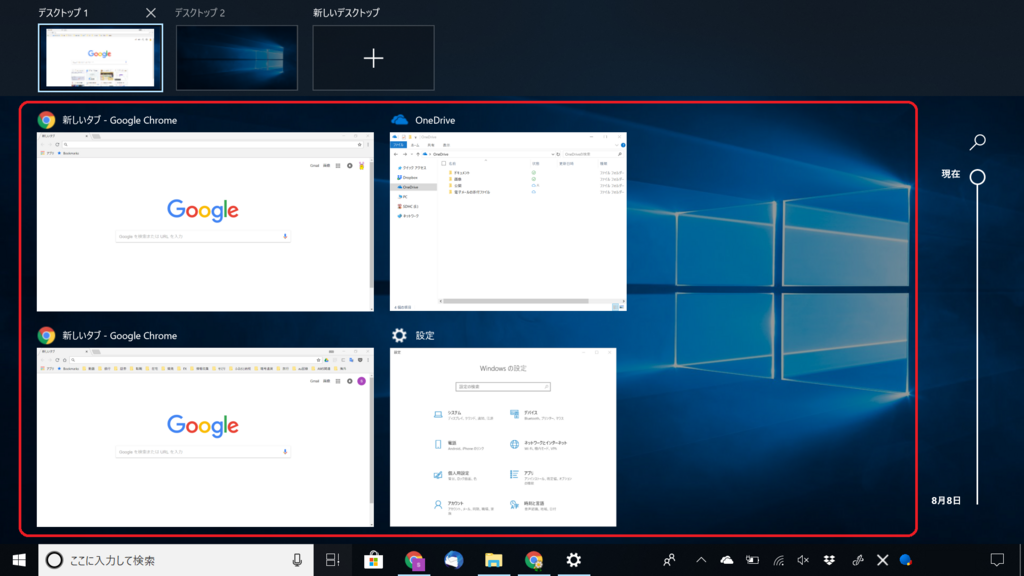Screen dimensions: 1024x576
Task: Open the Windows Start menu
Action: click(x=19, y=560)
